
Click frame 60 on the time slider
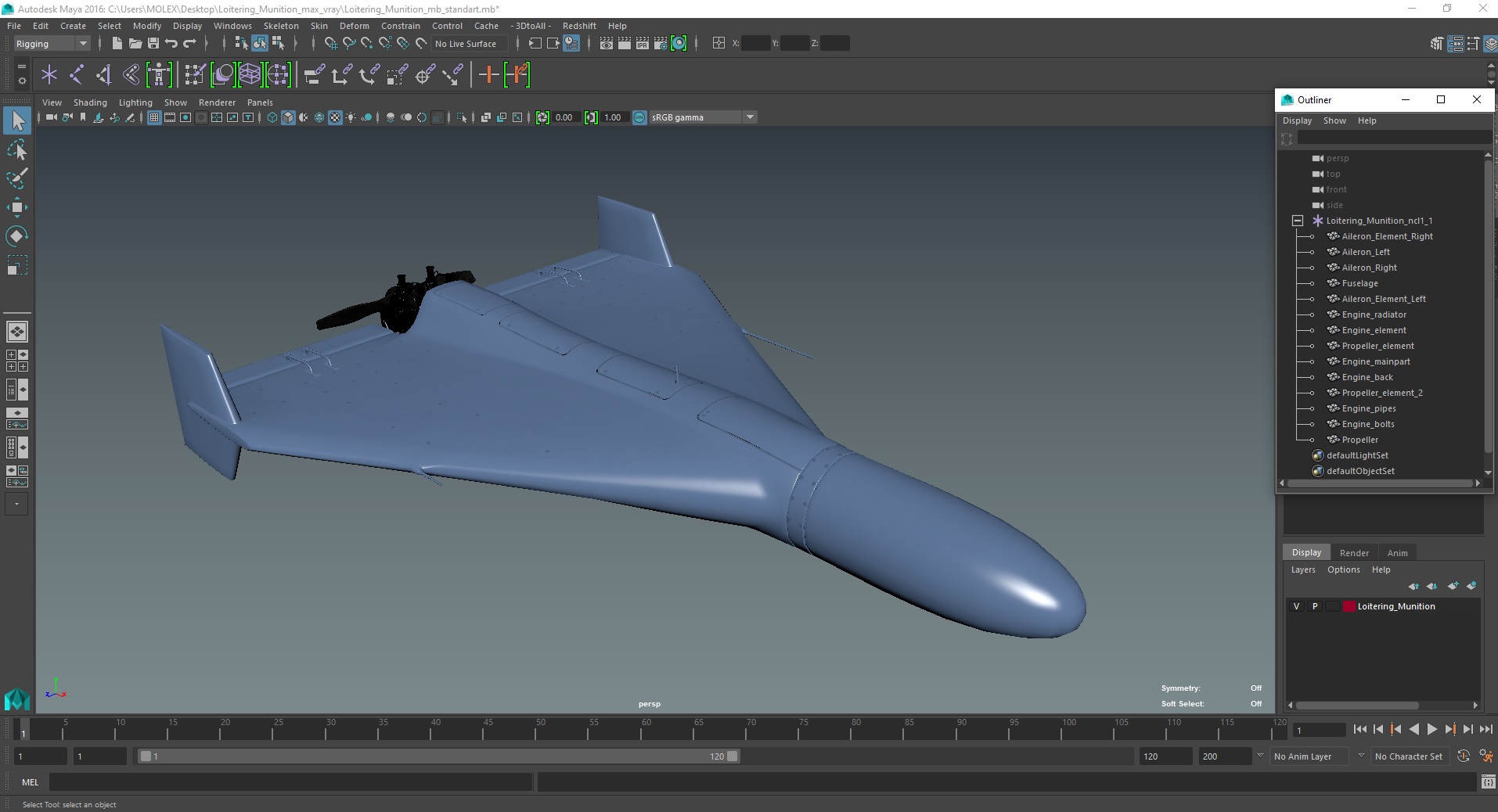click(646, 729)
